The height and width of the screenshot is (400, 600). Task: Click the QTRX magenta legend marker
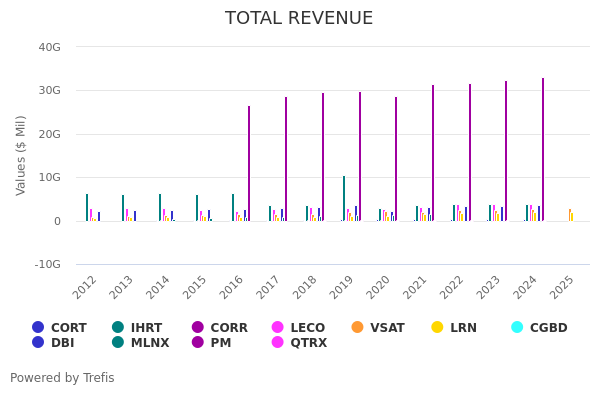tap(278, 343)
